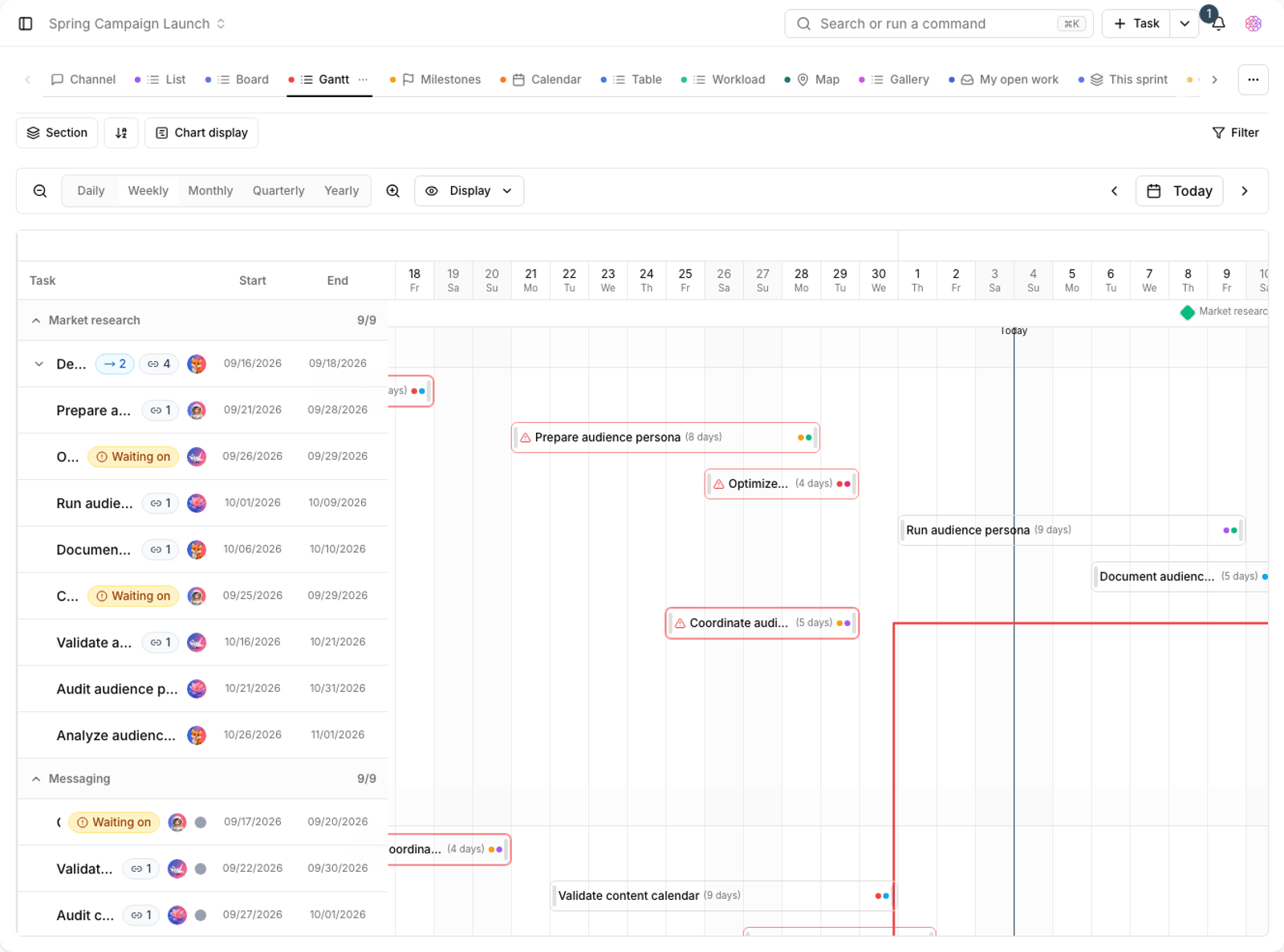Select the Weekly timescale
1284x952 pixels.
tap(148, 191)
